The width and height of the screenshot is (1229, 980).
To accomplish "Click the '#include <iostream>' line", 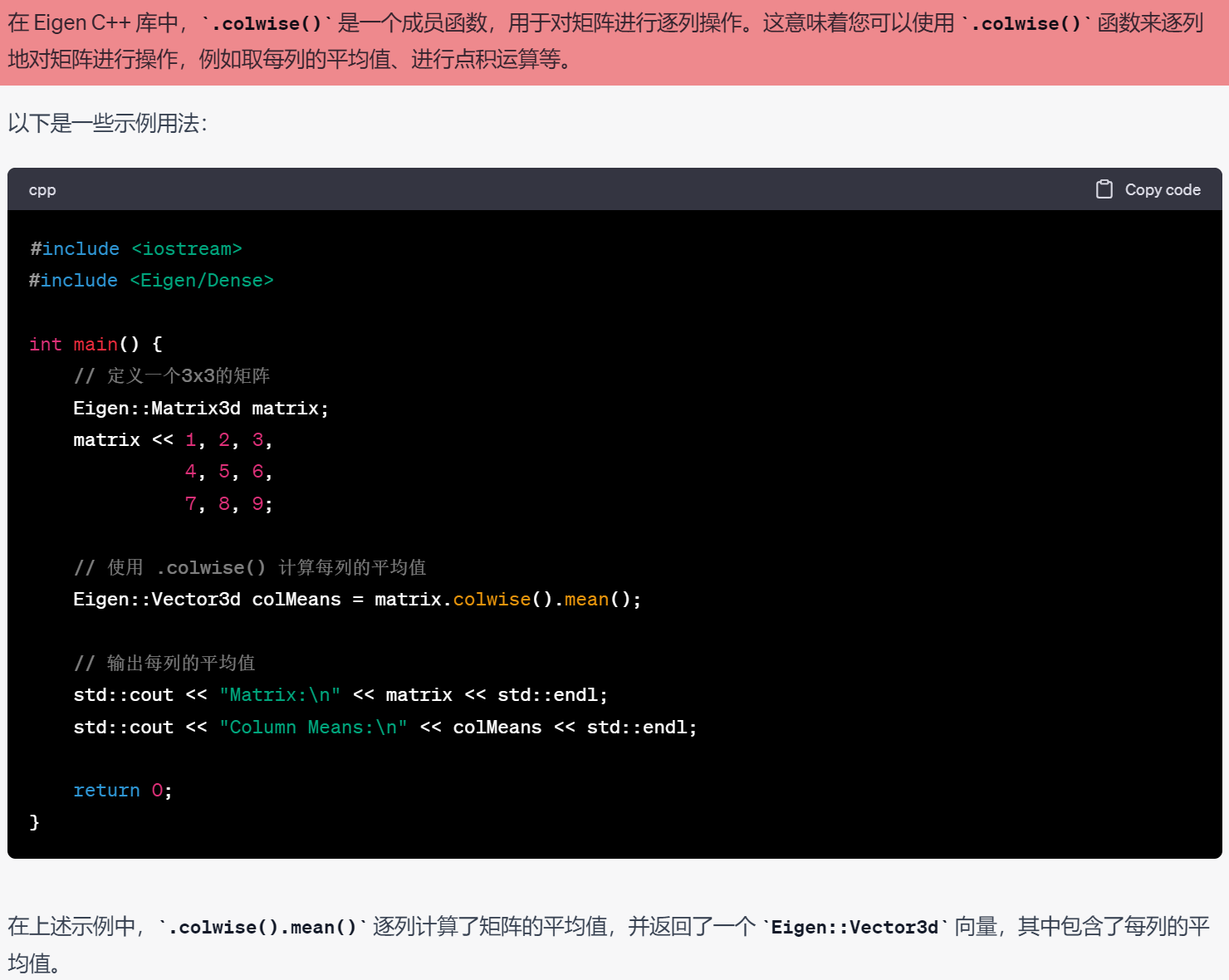I will tap(136, 249).
